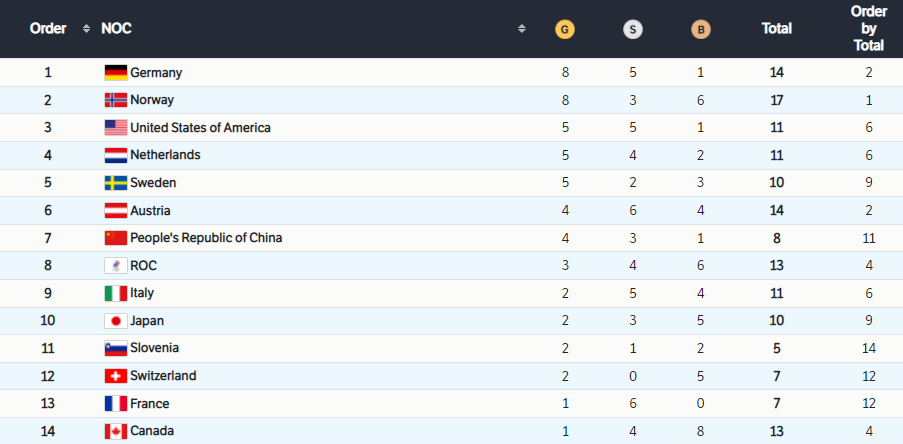Select the France table row name
903x444 pixels.
point(150,404)
